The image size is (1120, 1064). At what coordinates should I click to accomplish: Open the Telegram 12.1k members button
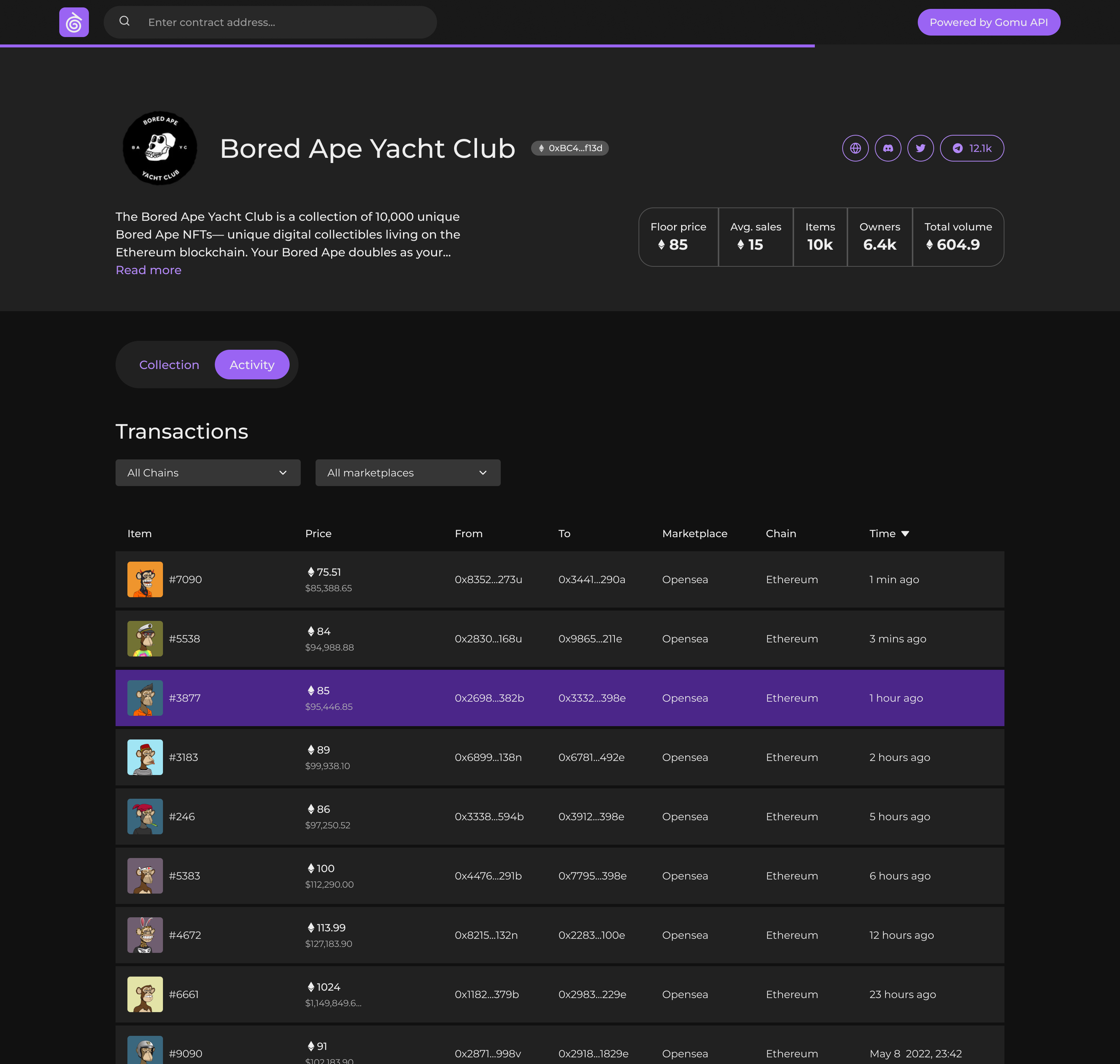972,148
